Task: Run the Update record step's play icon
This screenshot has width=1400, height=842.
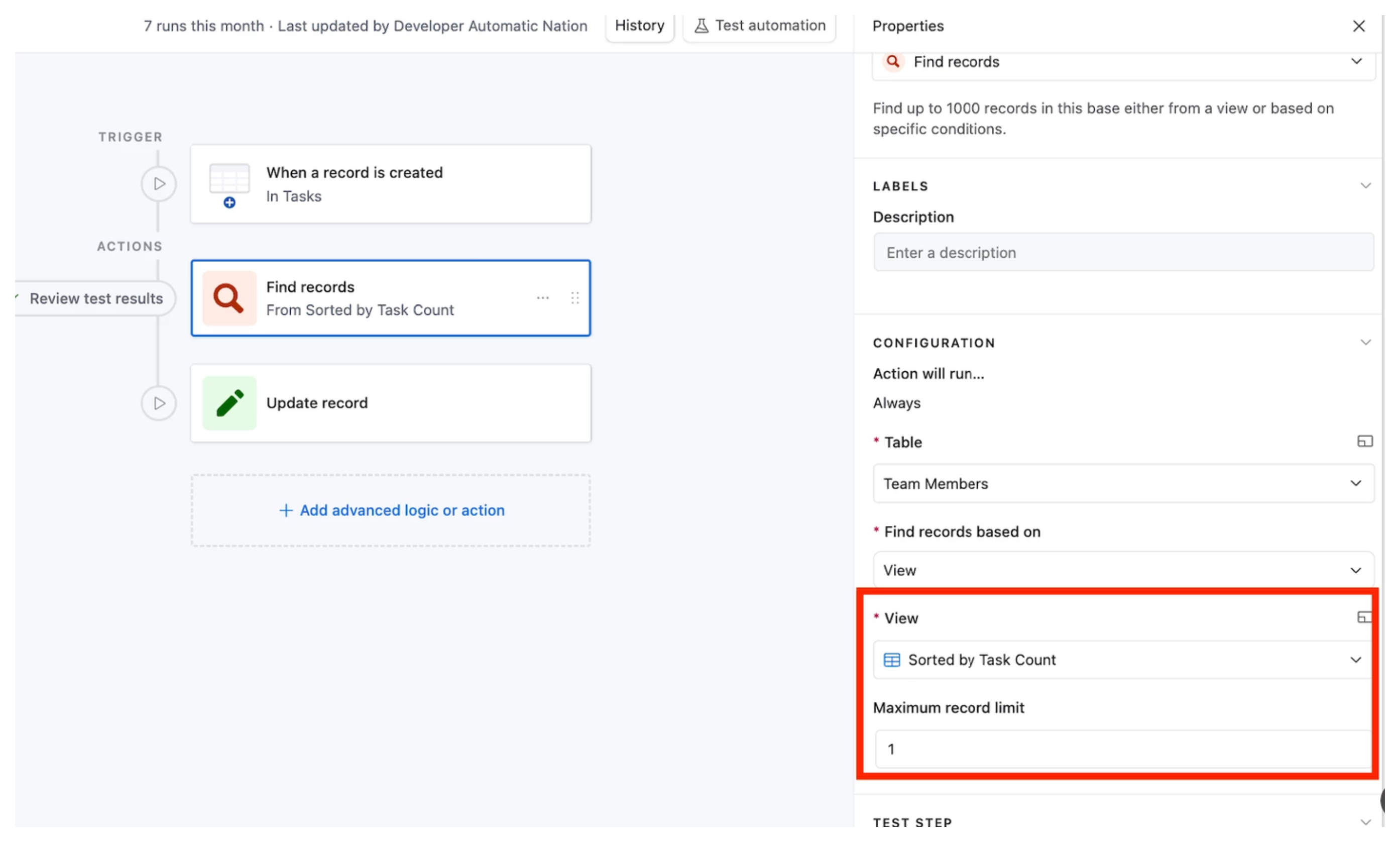Action: pyautogui.click(x=158, y=403)
